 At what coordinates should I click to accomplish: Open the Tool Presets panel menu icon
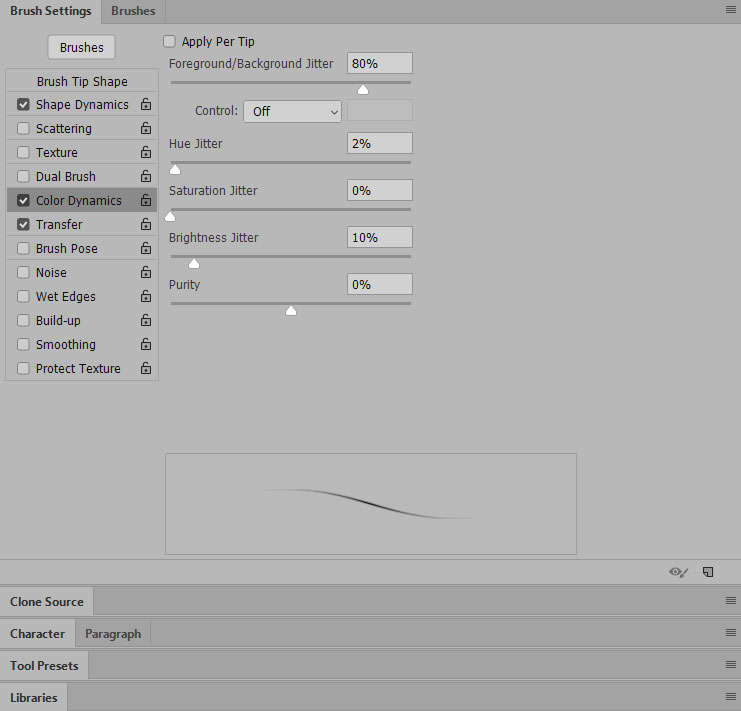point(731,665)
